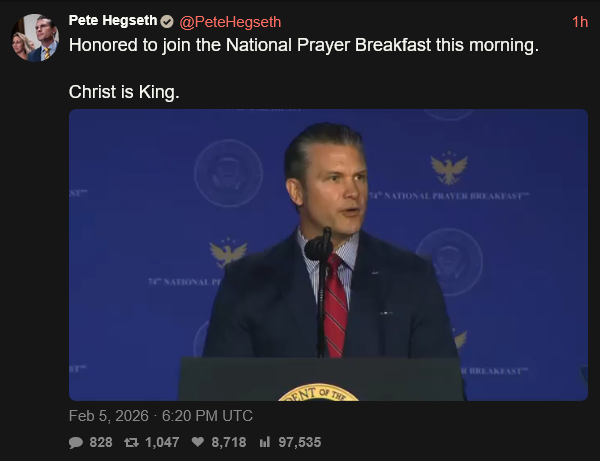The width and height of the screenshot is (600, 461).
Task: Click the presidential seal on the podium
Action: [318, 392]
